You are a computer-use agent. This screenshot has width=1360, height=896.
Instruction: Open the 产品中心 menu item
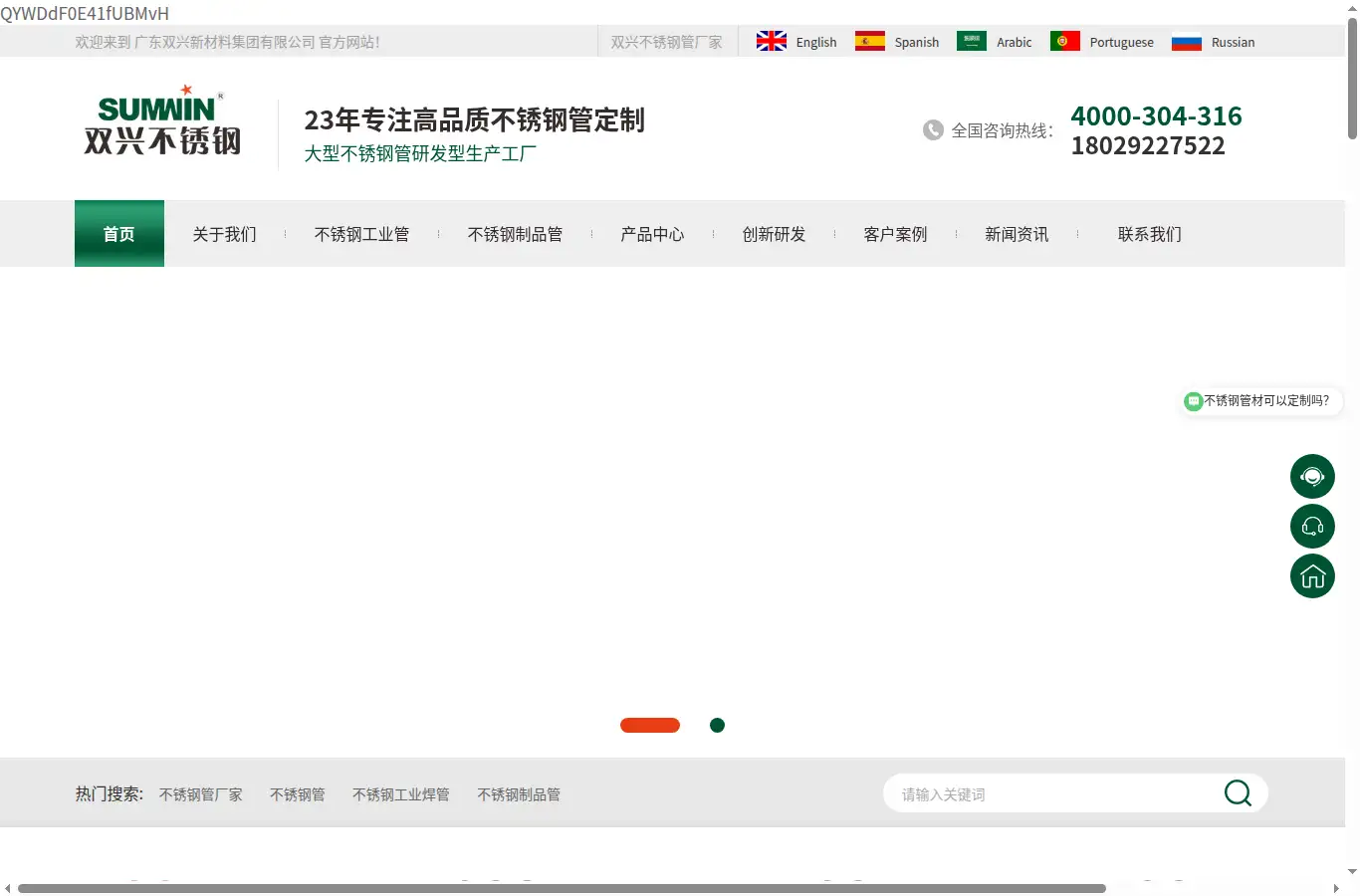(x=653, y=234)
